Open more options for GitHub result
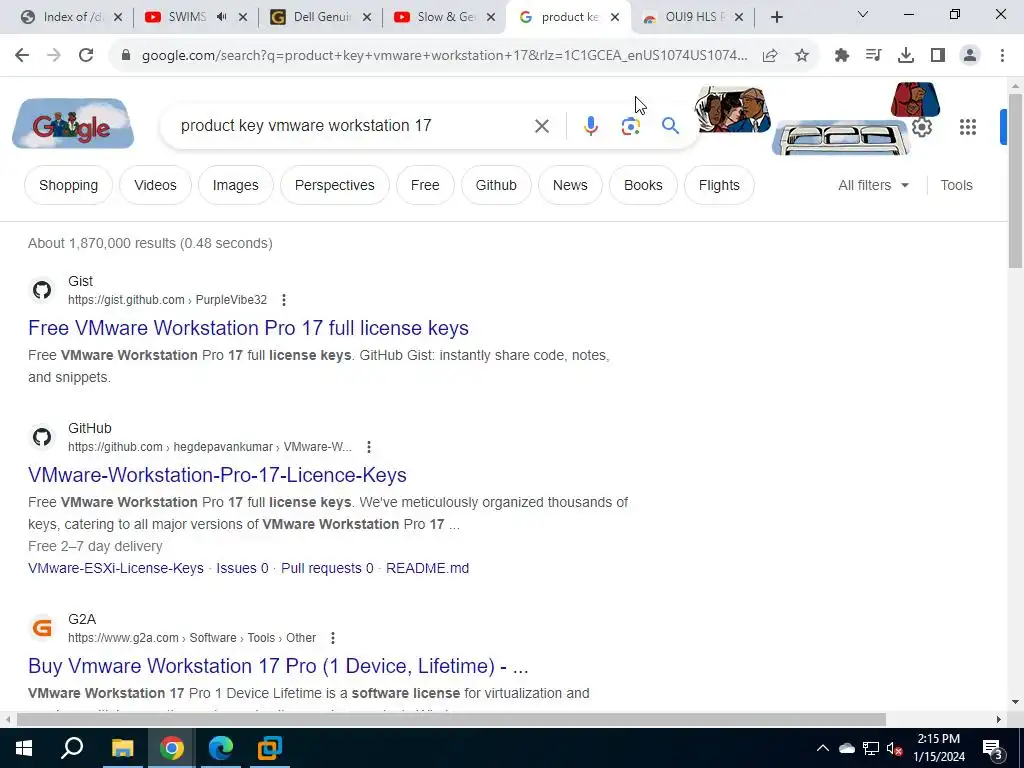This screenshot has width=1024, height=768. coord(369,447)
